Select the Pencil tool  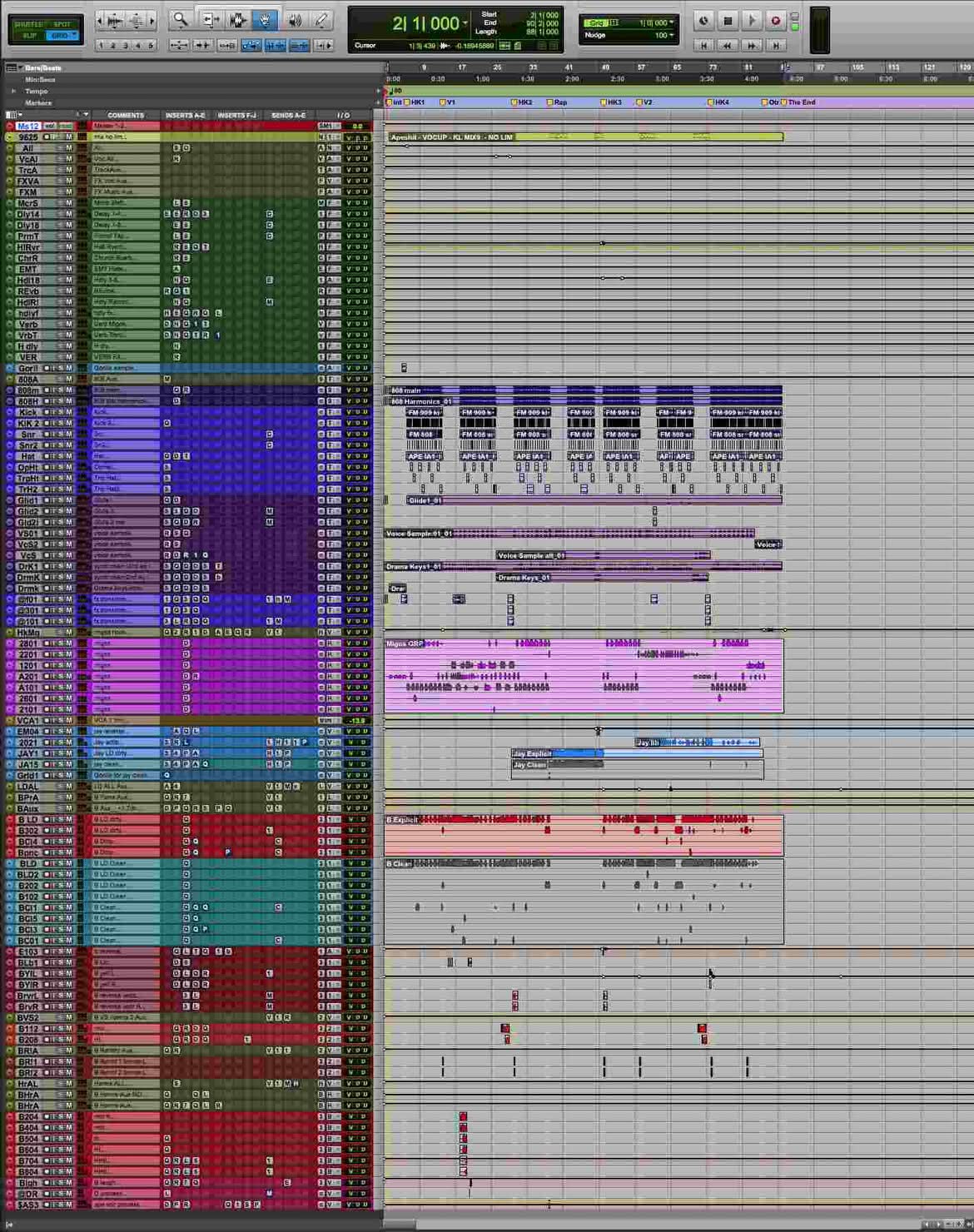pyautogui.click(x=321, y=20)
